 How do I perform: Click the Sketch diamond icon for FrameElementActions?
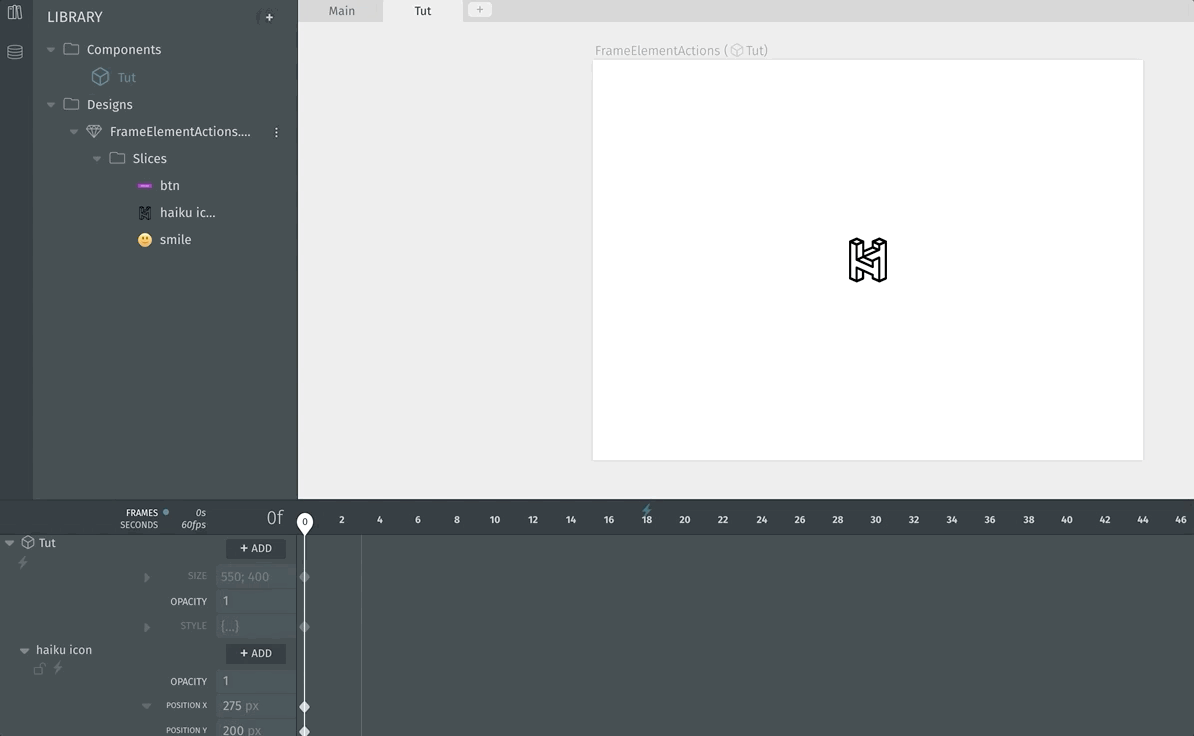(94, 131)
